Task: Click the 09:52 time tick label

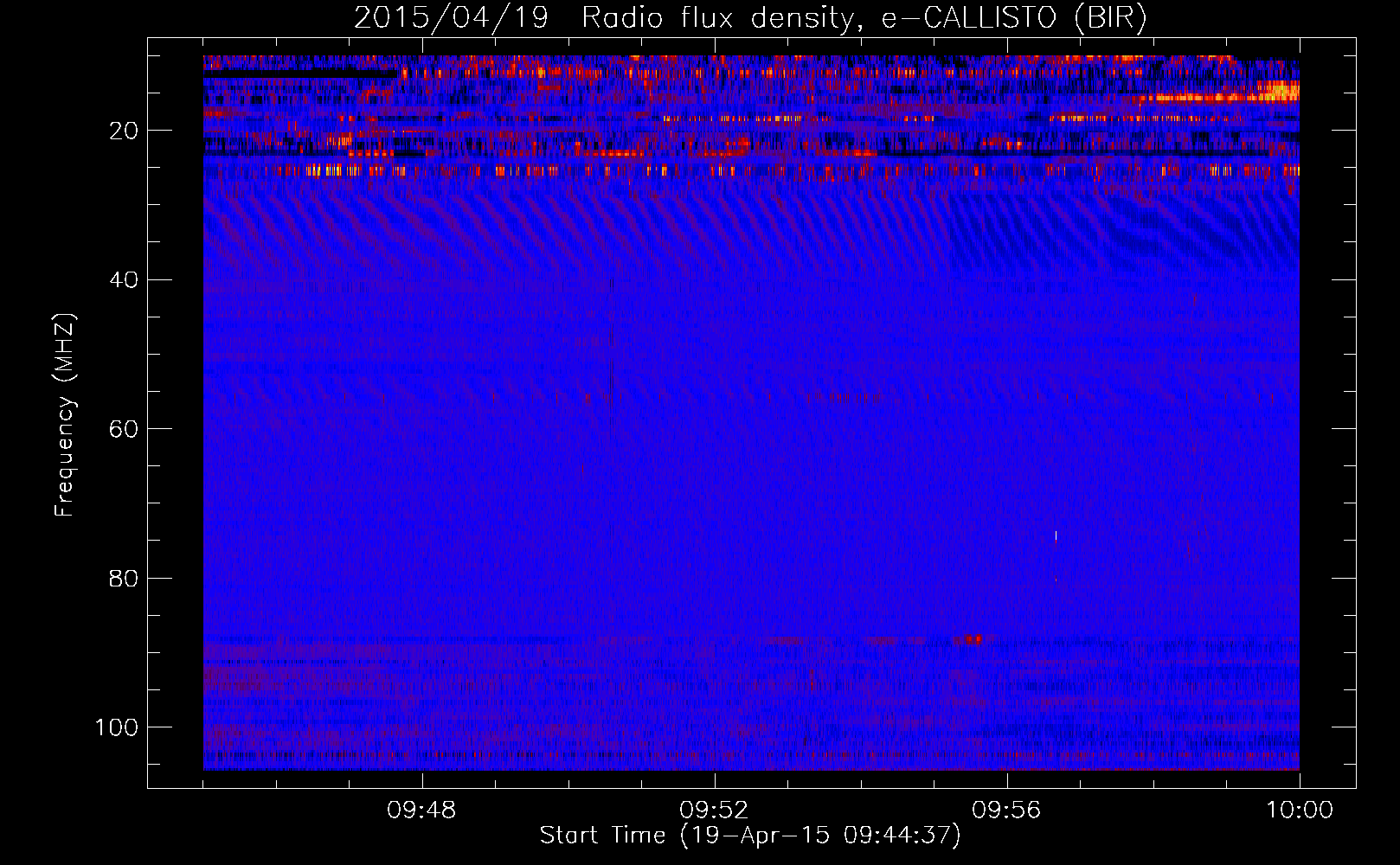Action: [x=715, y=811]
